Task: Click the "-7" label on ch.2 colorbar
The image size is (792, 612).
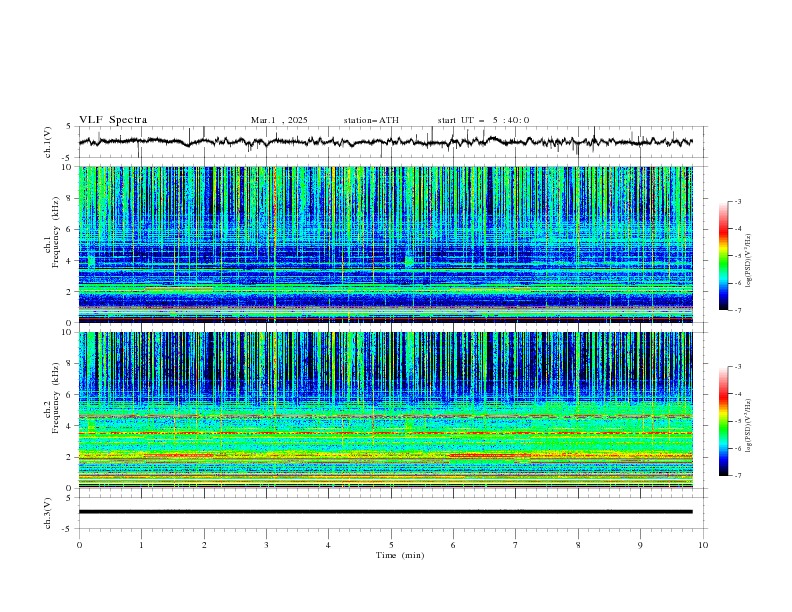Action: coord(737,475)
